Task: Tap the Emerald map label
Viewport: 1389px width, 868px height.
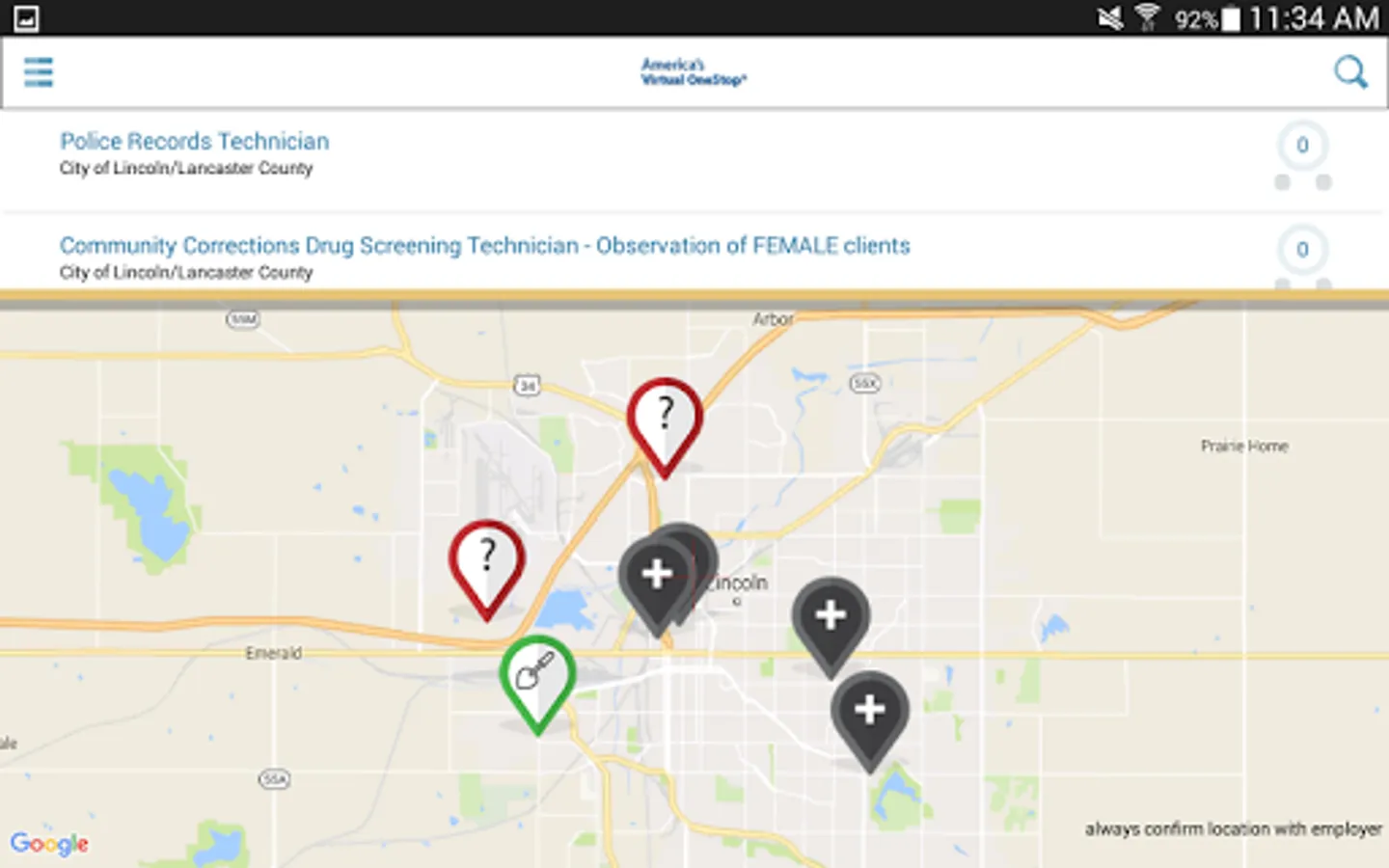Action: [274, 653]
